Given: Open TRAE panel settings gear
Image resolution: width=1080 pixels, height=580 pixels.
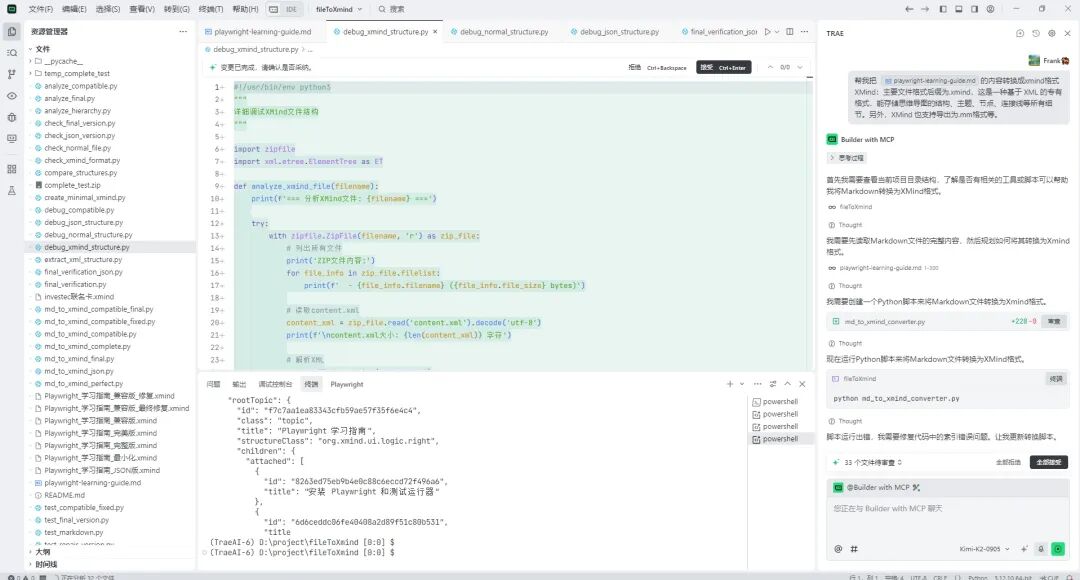Looking at the screenshot, I should (x=1052, y=33).
